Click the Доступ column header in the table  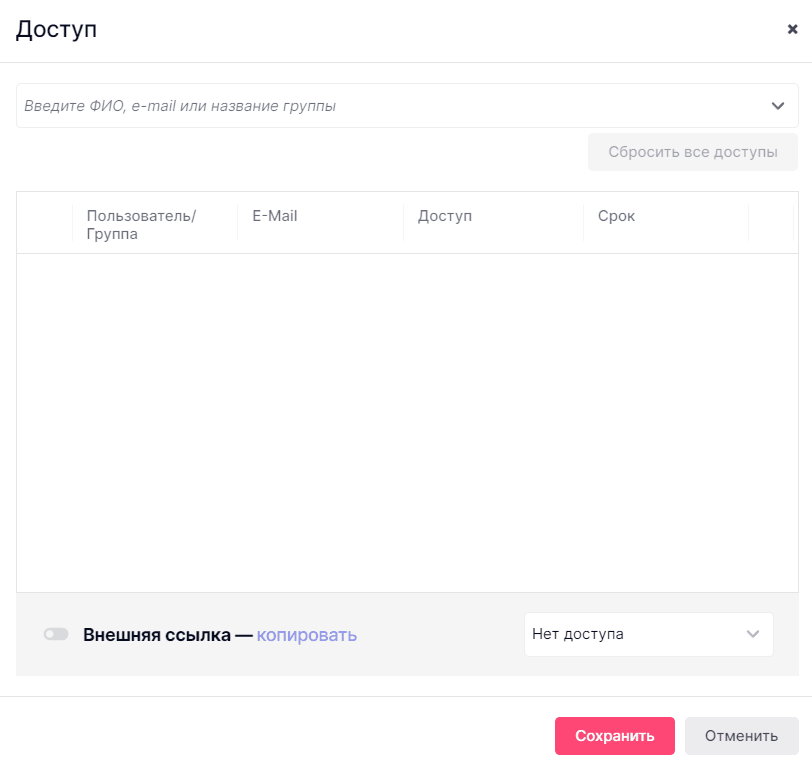445,216
